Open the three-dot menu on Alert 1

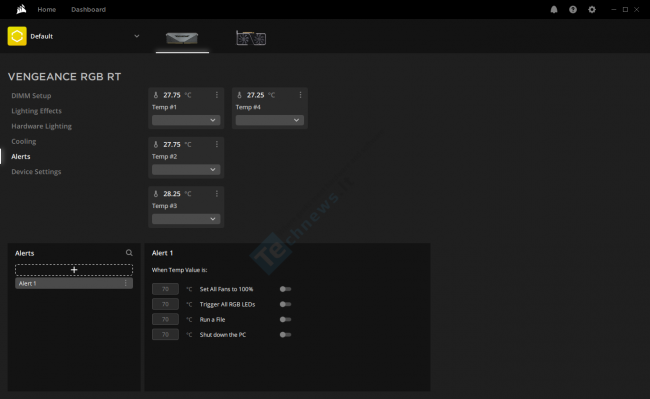[x=126, y=283]
